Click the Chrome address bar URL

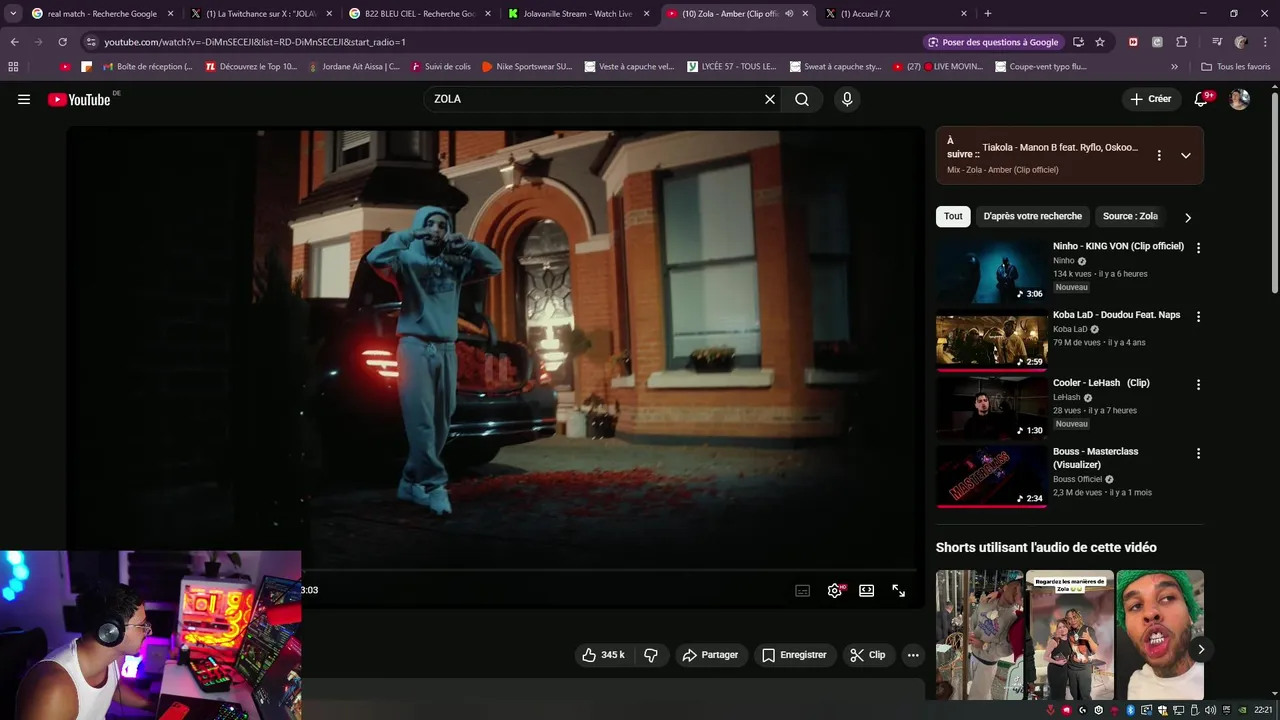pos(254,42)
